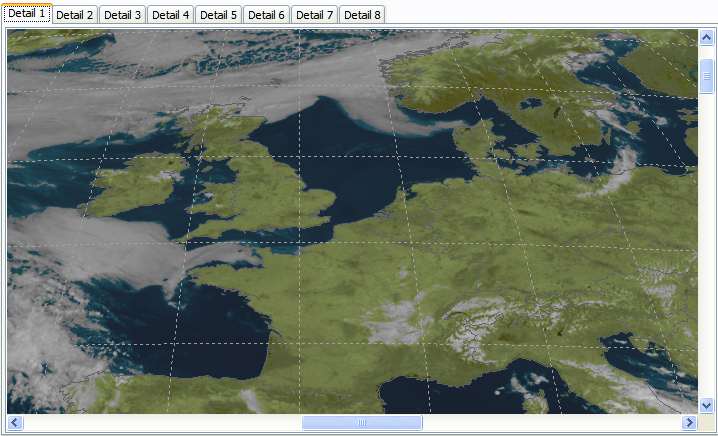
Task: Switch to the Detail 1 tab
Action: (x=27, y=13)
